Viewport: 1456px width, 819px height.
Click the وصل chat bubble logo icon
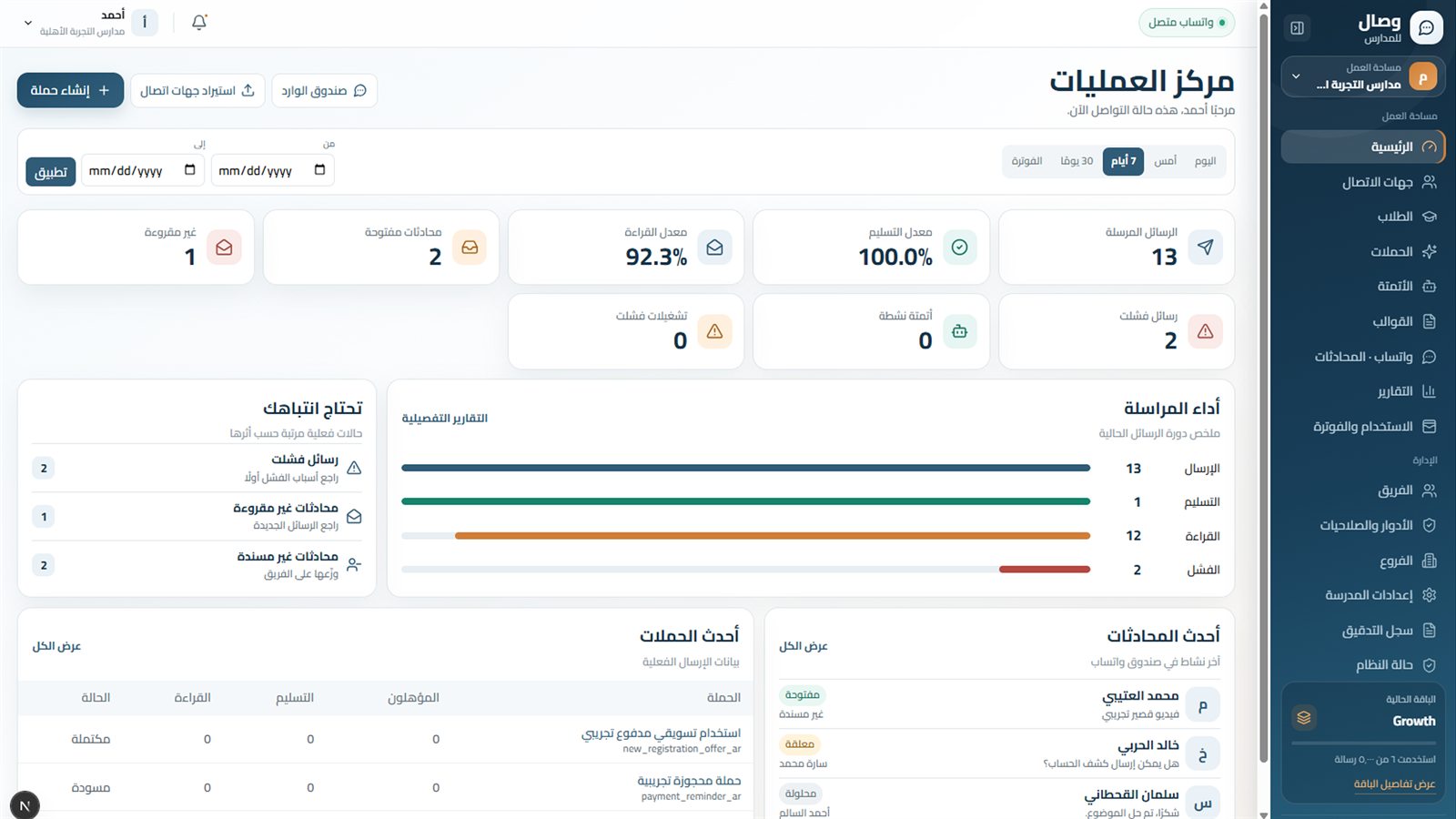[1426, 28]
